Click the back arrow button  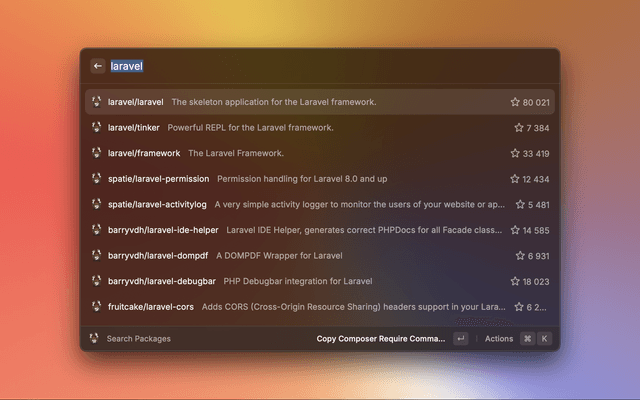(x=98, y=66)
